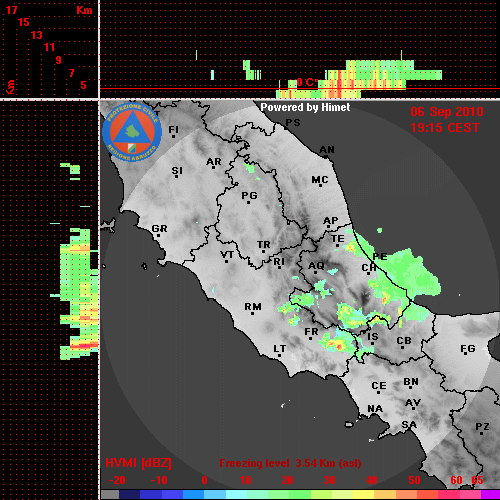
Task: Click the '50' dBZ scale value
Action: [x=414, y=480]
